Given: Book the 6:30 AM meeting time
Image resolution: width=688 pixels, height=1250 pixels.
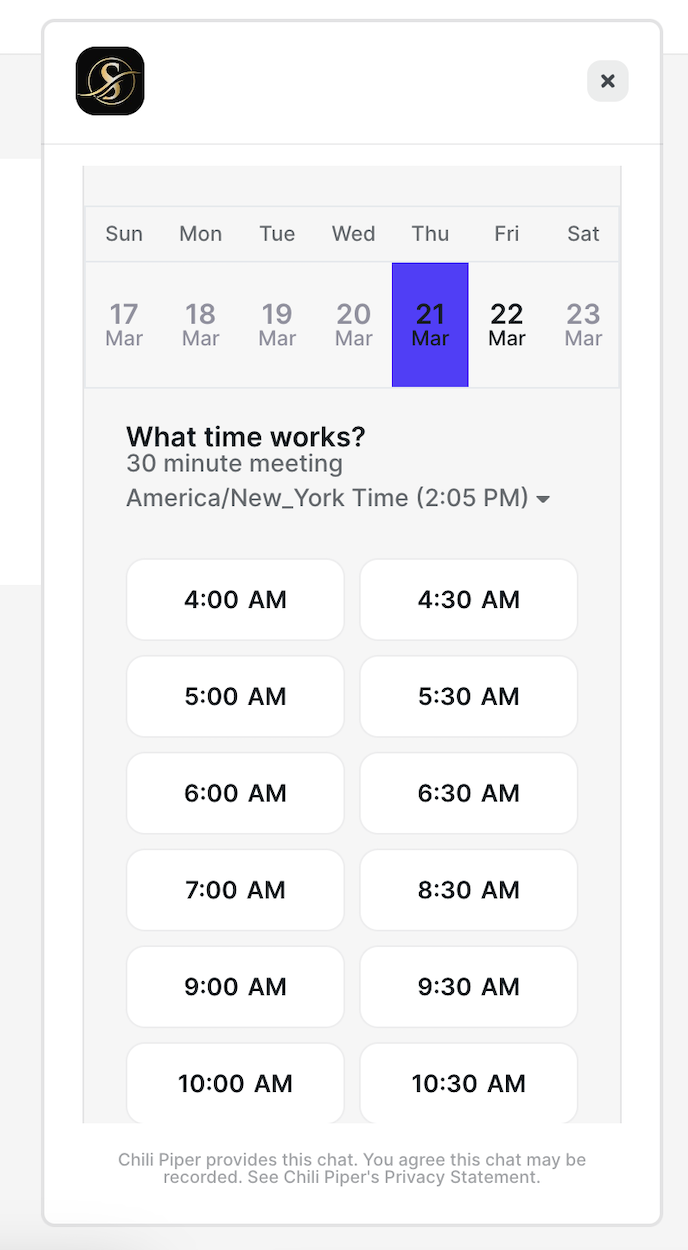Looking at the screenshot, I should pos(469,794).
